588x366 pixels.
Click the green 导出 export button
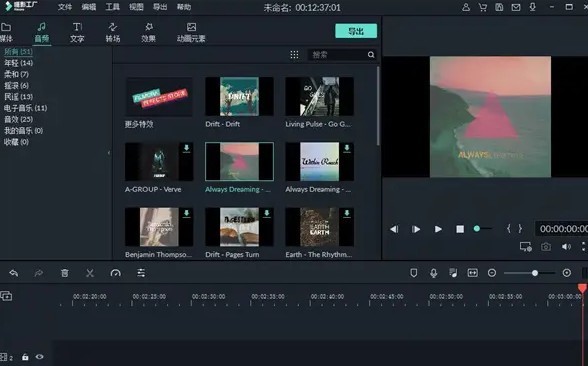pos(356,31)
